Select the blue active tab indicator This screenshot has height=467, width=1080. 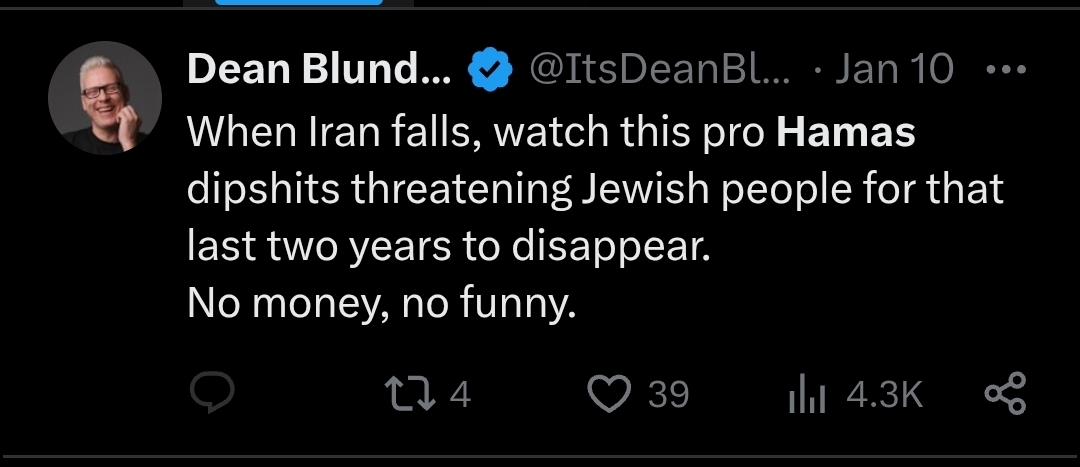point(299,2)
